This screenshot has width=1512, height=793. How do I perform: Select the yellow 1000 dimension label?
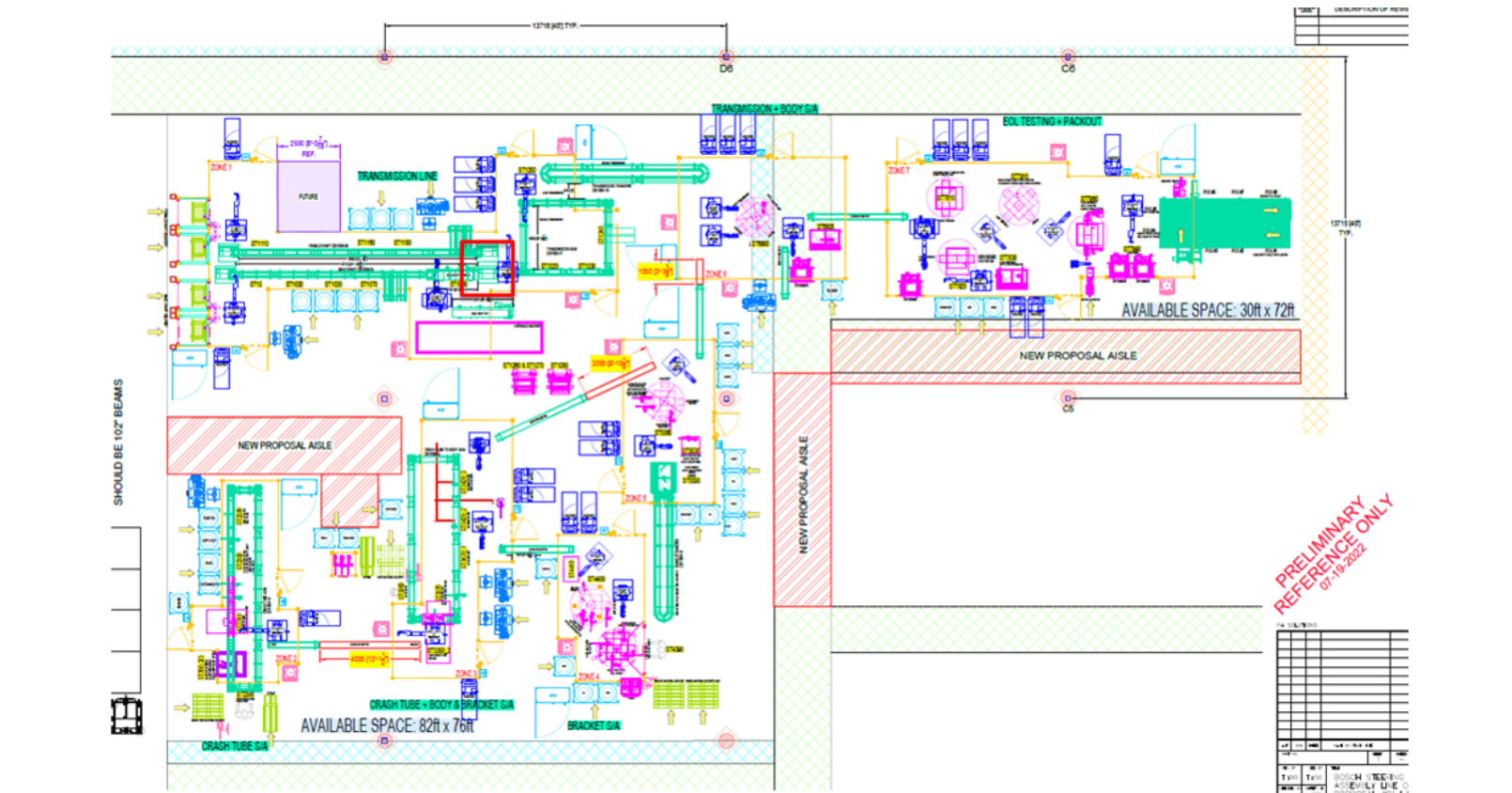tap(656, 271)
